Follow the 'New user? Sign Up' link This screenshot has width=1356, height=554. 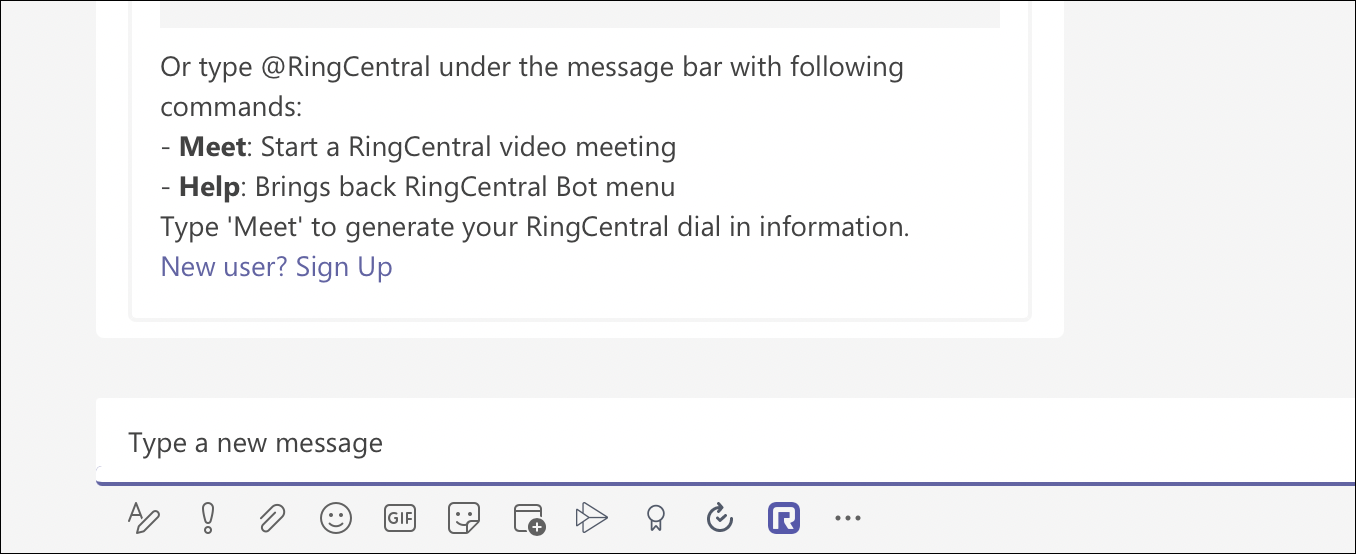(x=276, y=267)
